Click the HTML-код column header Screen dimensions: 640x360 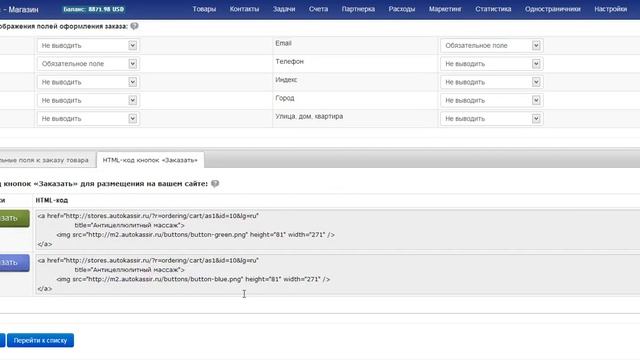(x=52, y=200)
